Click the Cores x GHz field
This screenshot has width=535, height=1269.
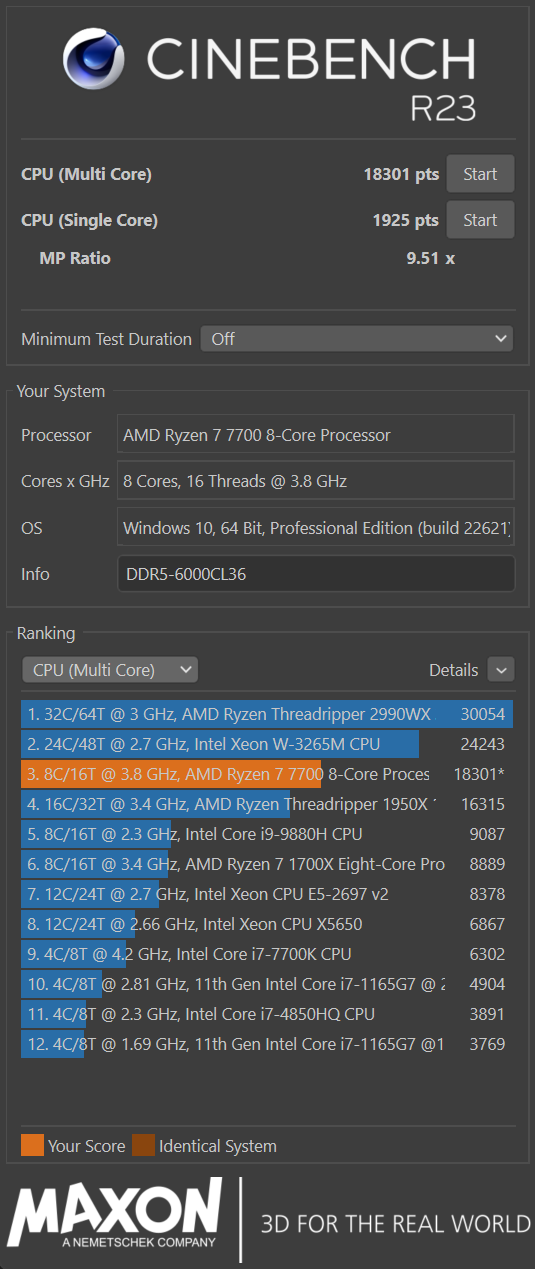pyautogui.click(x=316, y=481)
